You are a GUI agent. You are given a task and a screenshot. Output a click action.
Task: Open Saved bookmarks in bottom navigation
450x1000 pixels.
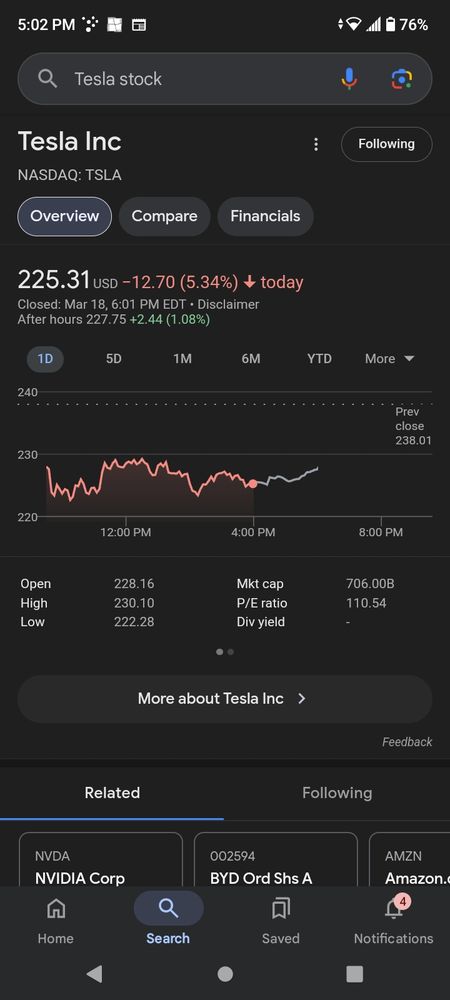click(280, 920)
